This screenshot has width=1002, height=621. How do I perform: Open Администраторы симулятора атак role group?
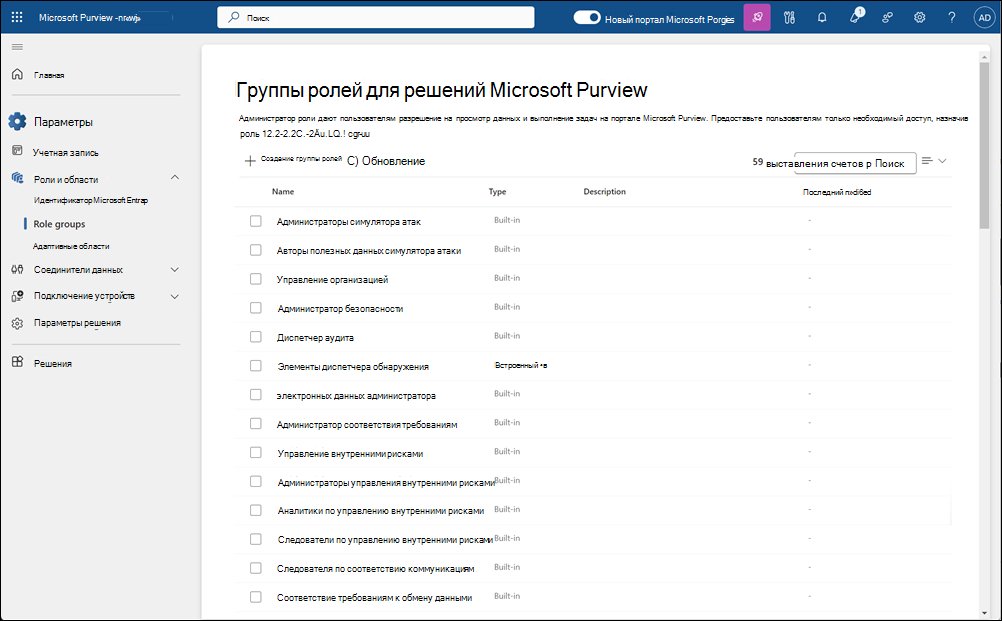[348, 222]
